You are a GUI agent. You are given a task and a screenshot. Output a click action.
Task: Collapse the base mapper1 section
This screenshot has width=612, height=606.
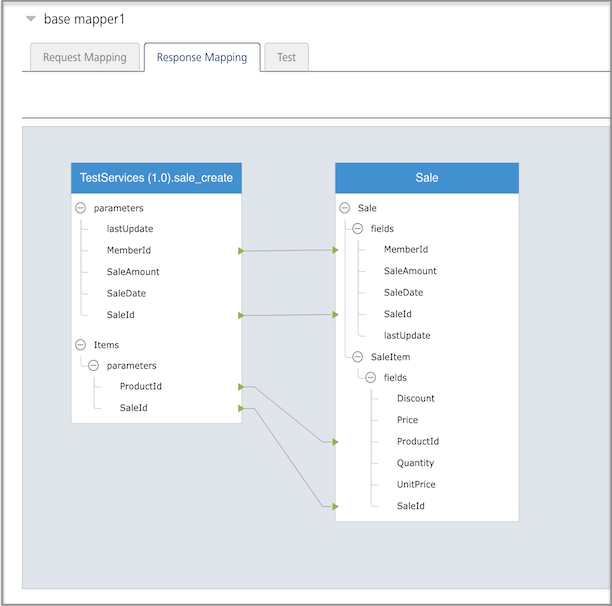click(31, 19)
